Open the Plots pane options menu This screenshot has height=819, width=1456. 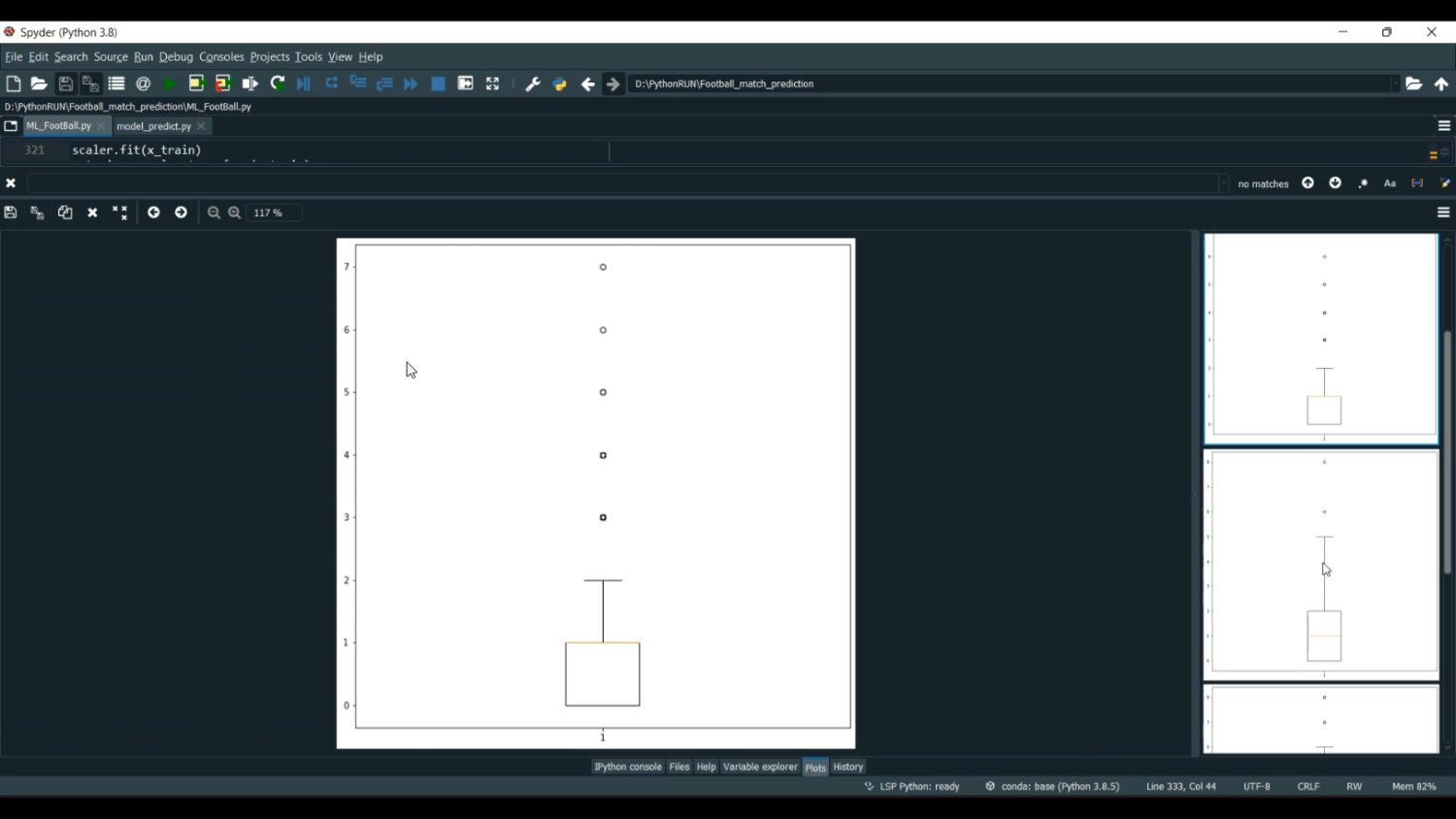pyautogui.click(x=1443, y=212)
